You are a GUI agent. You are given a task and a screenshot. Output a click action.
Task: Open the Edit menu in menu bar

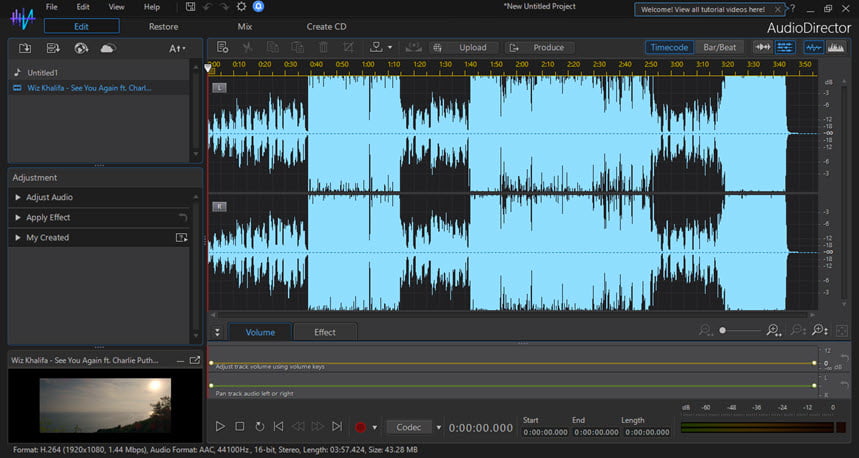[83, 7]
